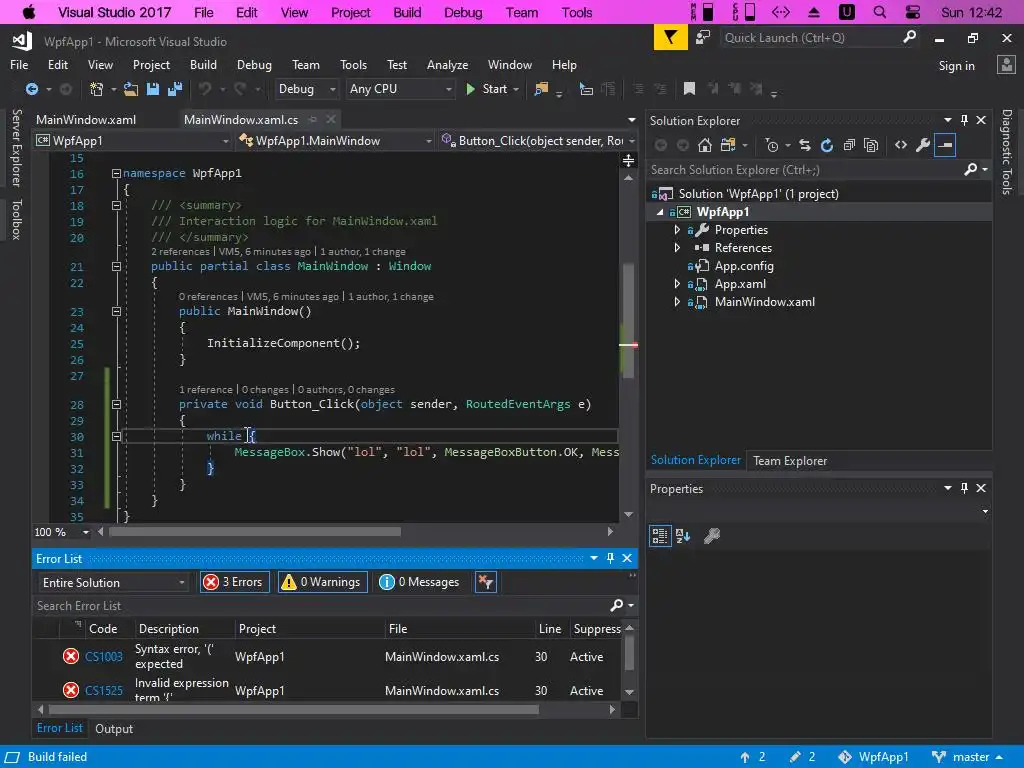Toggle Preview Selected Items in Solution Explorer
This screenshot has width=1024, height=768.
pos(945,145)
